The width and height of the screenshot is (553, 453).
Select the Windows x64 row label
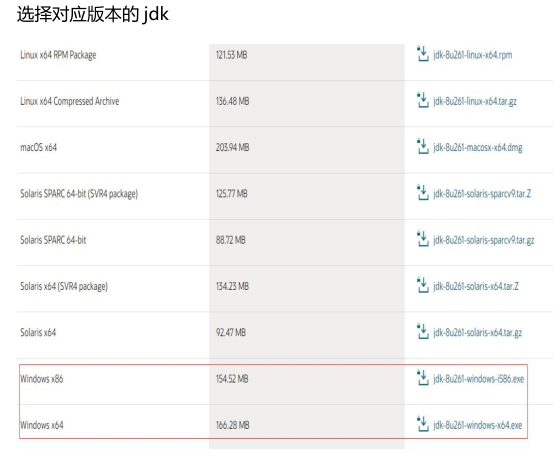pyautogui.click(x=42, y=425)
